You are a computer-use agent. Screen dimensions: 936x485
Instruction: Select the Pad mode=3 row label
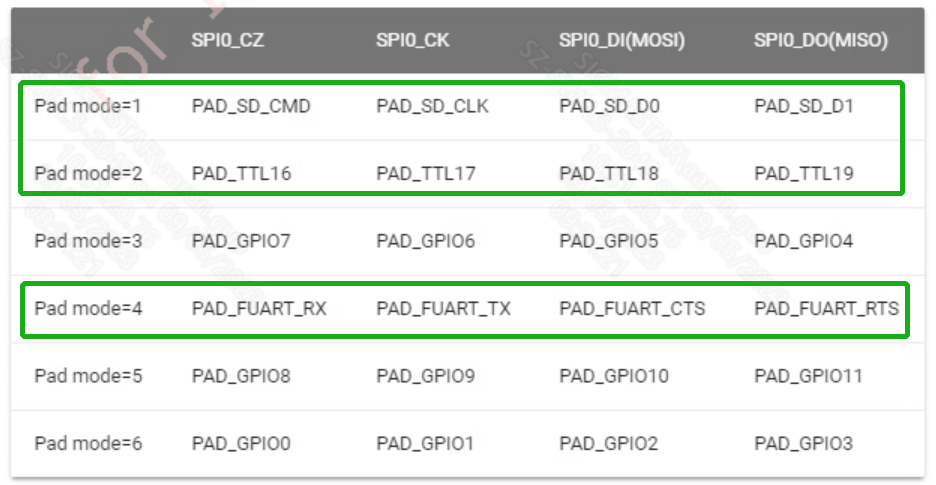click(x=89, y=241)
